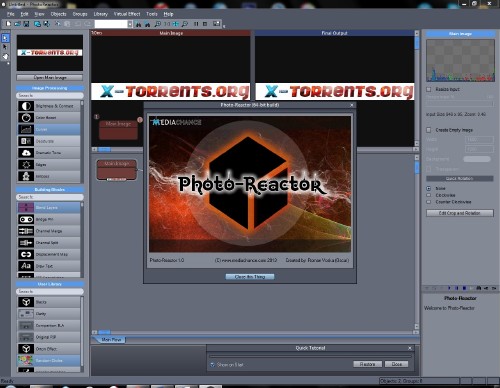This screenshot has width=500, height=388.
Task: Click the Open Main Image button
Action: [50, 77]
